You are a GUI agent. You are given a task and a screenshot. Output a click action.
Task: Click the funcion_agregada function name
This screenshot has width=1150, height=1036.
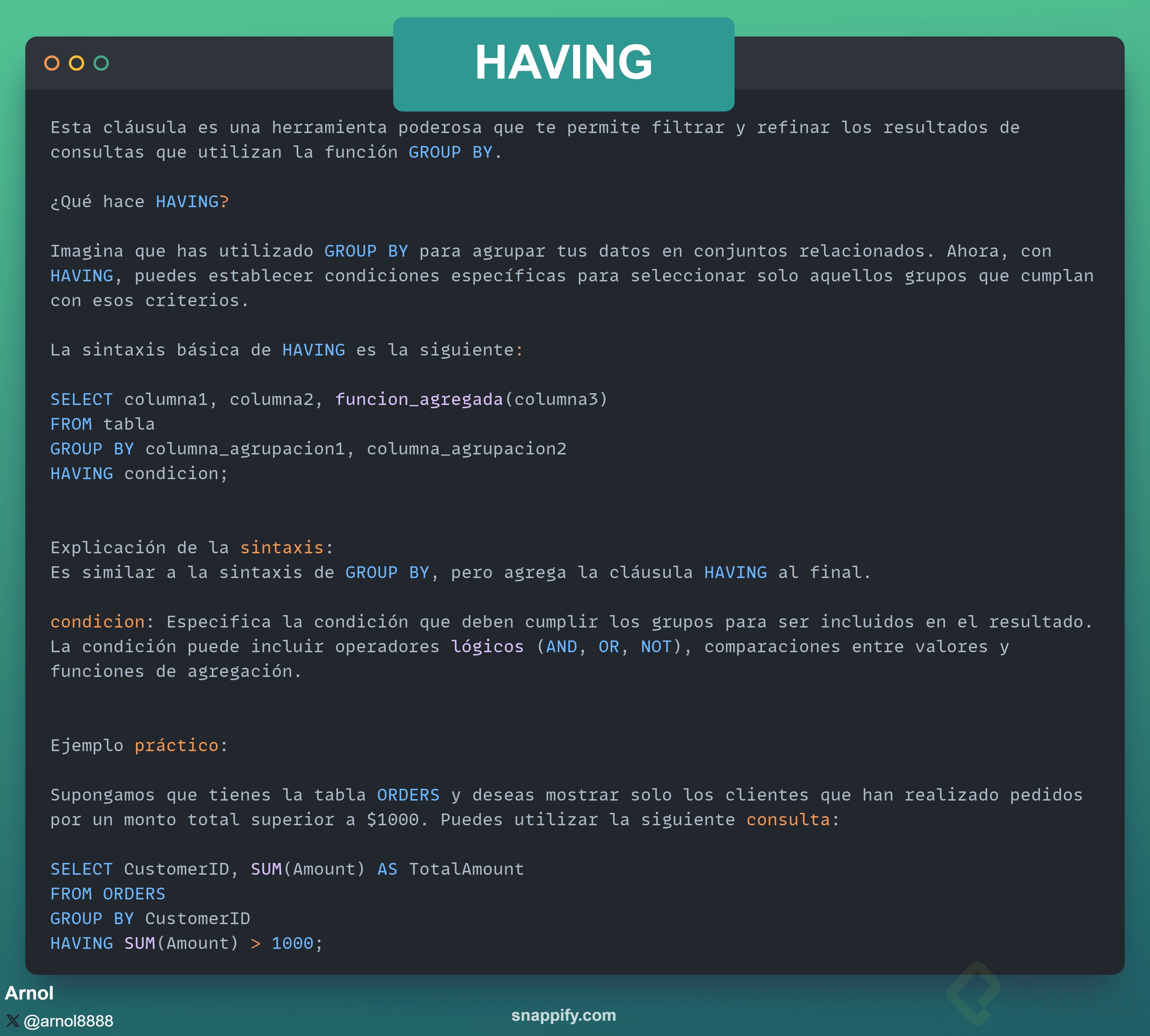pyautogui.click(x=419, y=400)
